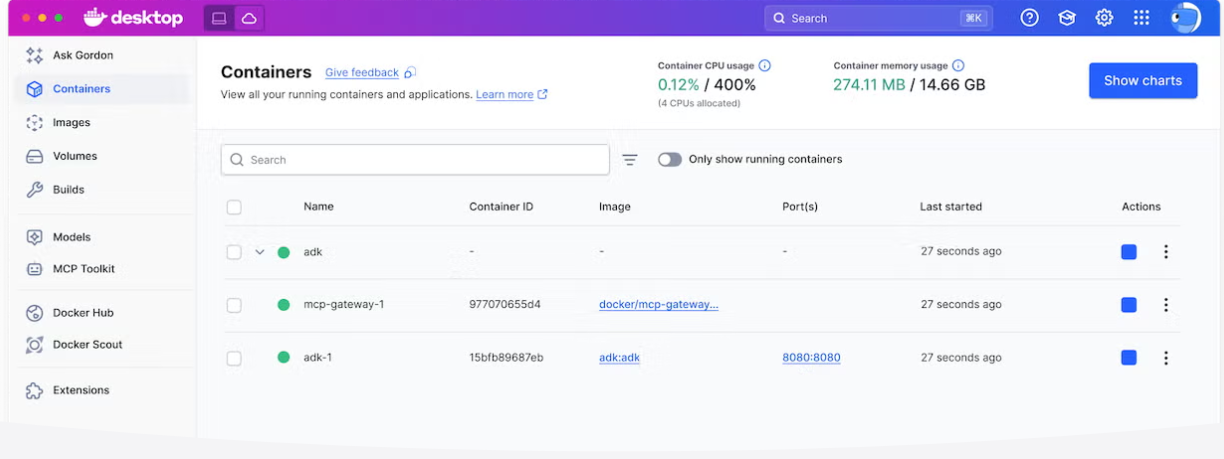Open the learning center graduation cap icon
The height and width of the screenshot is (459, 1224).
(1067, 18)
